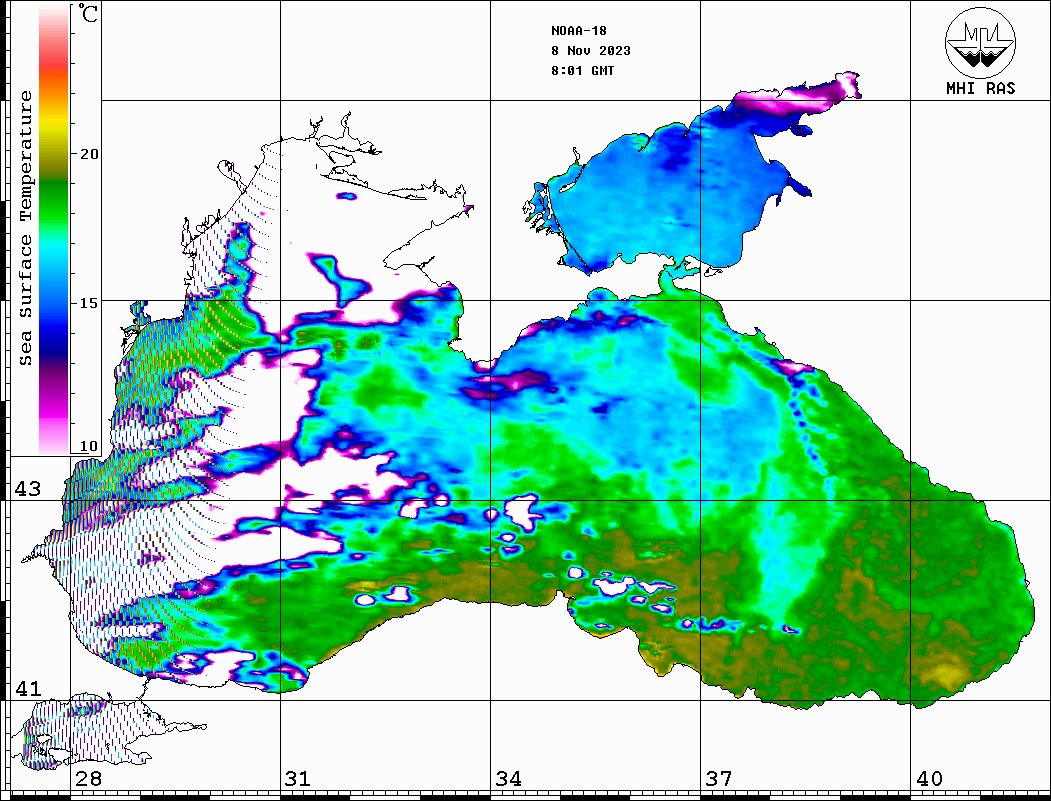Click the °C unit label
Screen dimensions: 1051x801
[88, 13]
